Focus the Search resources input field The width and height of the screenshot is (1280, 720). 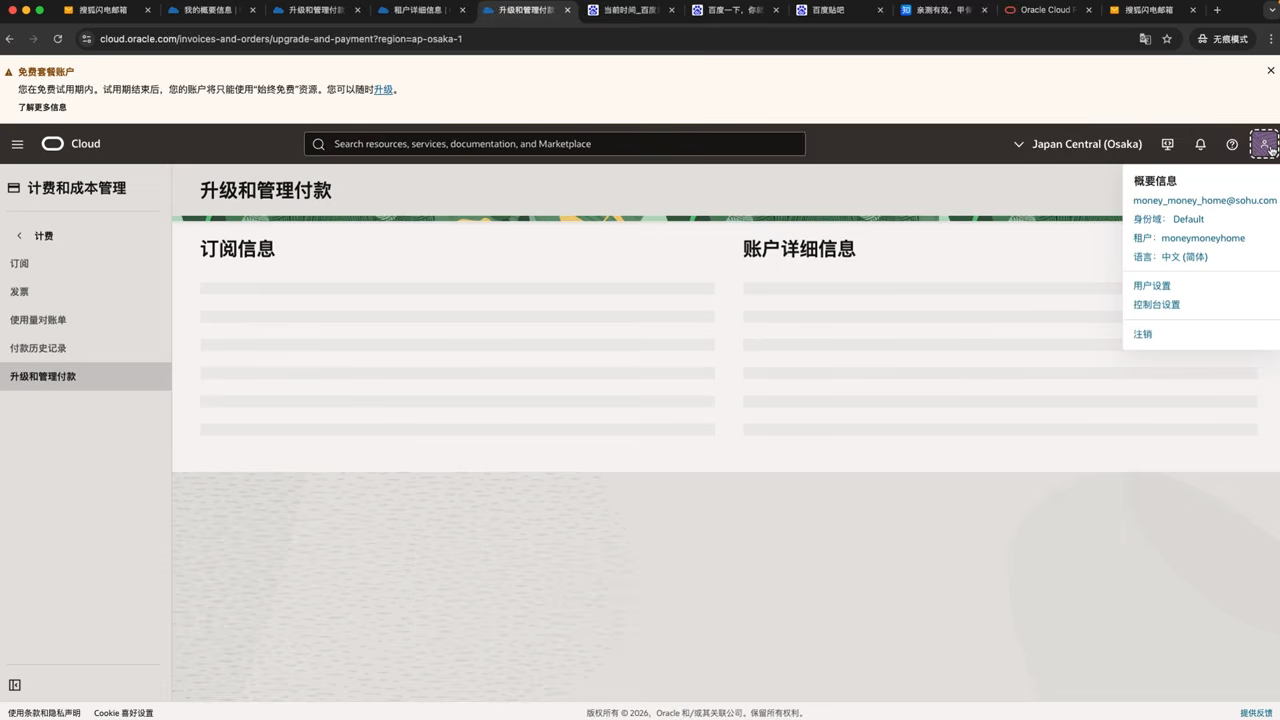[x=555, y=144]
